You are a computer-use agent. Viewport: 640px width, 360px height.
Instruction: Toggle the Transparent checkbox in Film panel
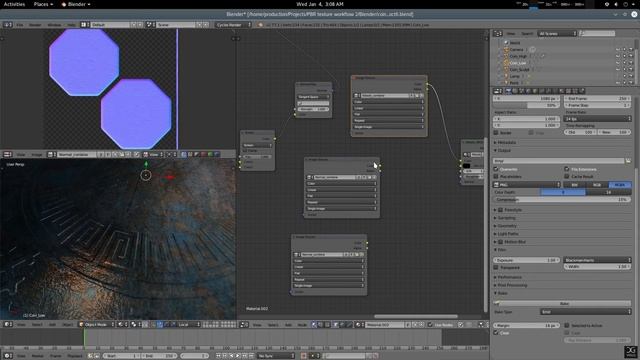coord(496,267)
